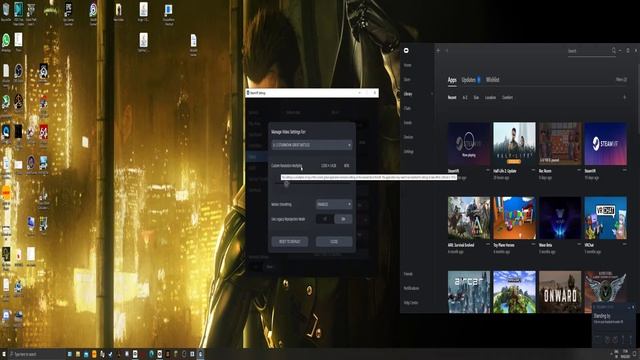Open Settings in the Oculus sidebar

(409, 151)
